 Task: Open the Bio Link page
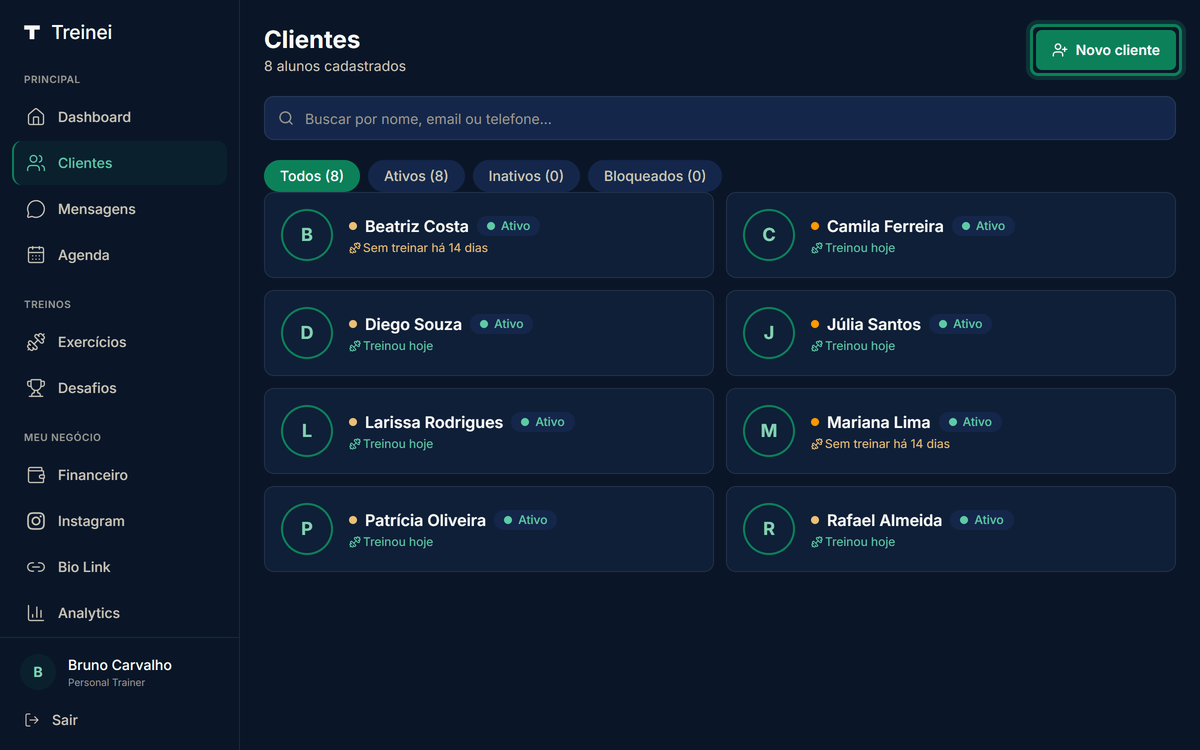(120, 567)
